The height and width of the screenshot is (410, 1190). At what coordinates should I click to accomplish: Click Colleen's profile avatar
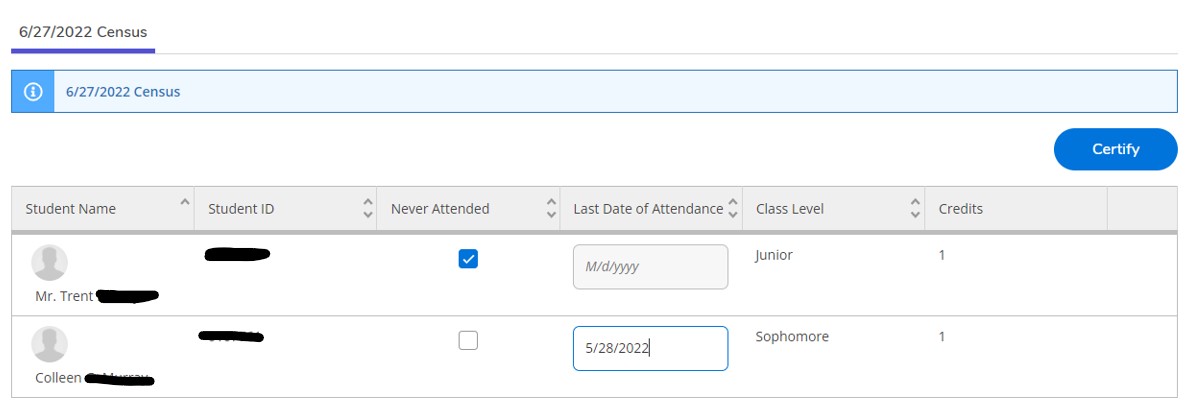[50, 344]
